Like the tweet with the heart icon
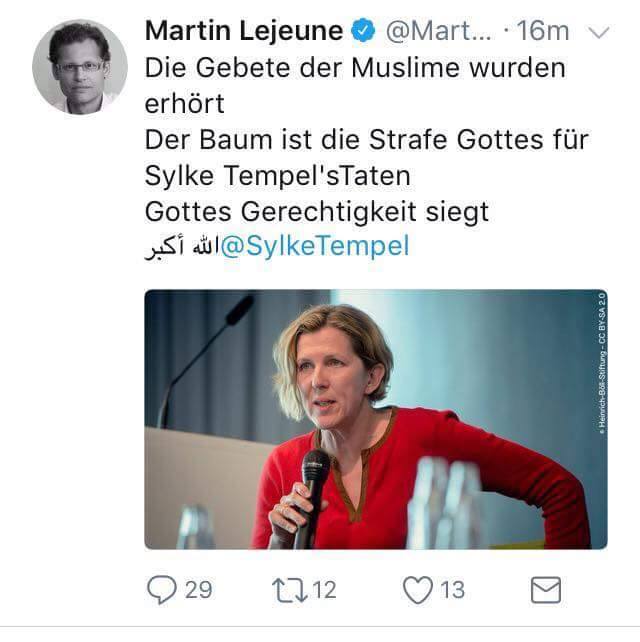The height and width of the screenshot is (642, 640). 417,590
